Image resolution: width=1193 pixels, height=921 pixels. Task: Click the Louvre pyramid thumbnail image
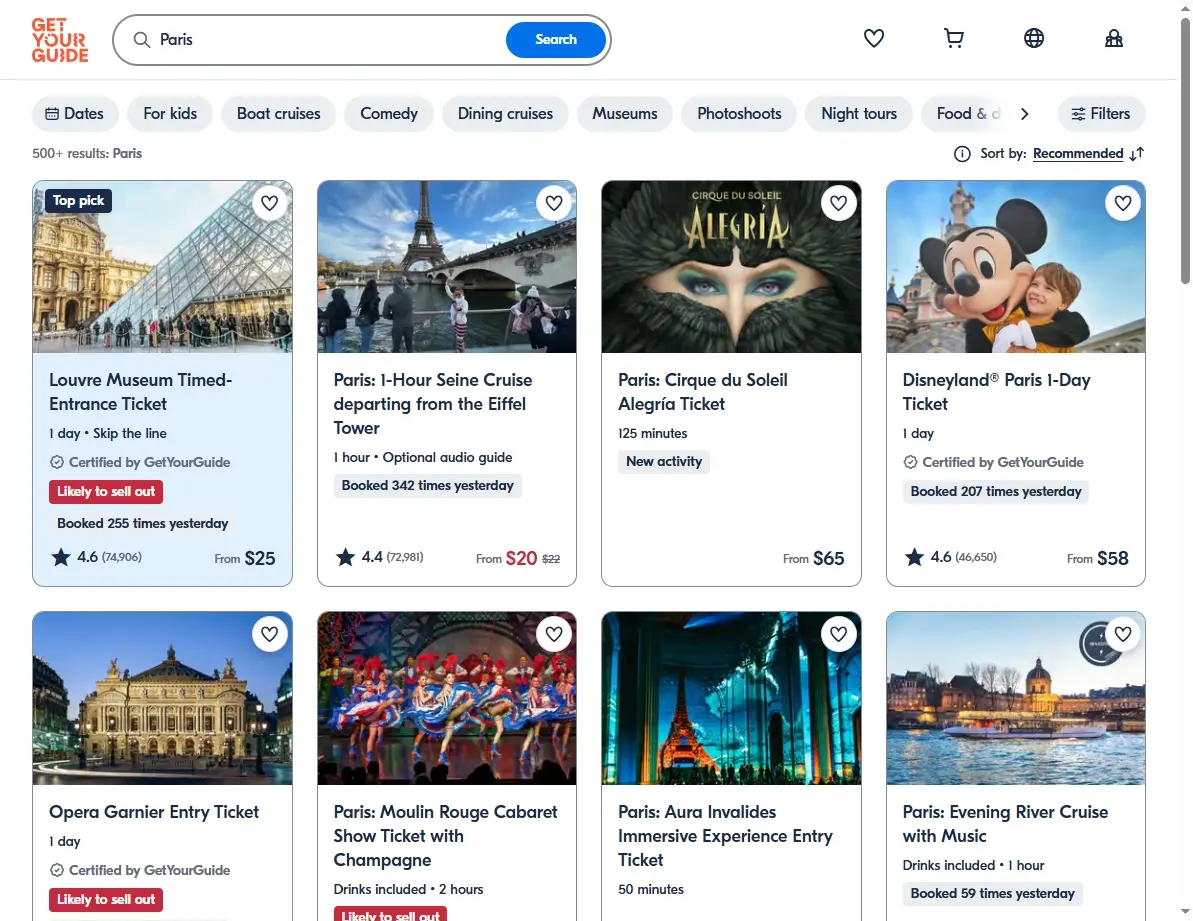pos(162,266)
